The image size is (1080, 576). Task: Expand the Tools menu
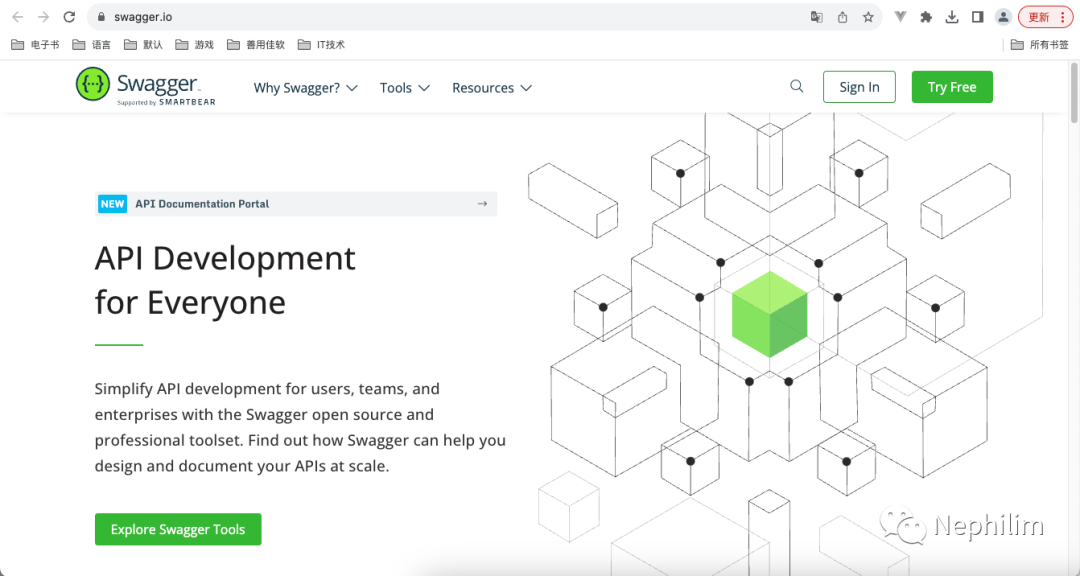click(405, 88)
